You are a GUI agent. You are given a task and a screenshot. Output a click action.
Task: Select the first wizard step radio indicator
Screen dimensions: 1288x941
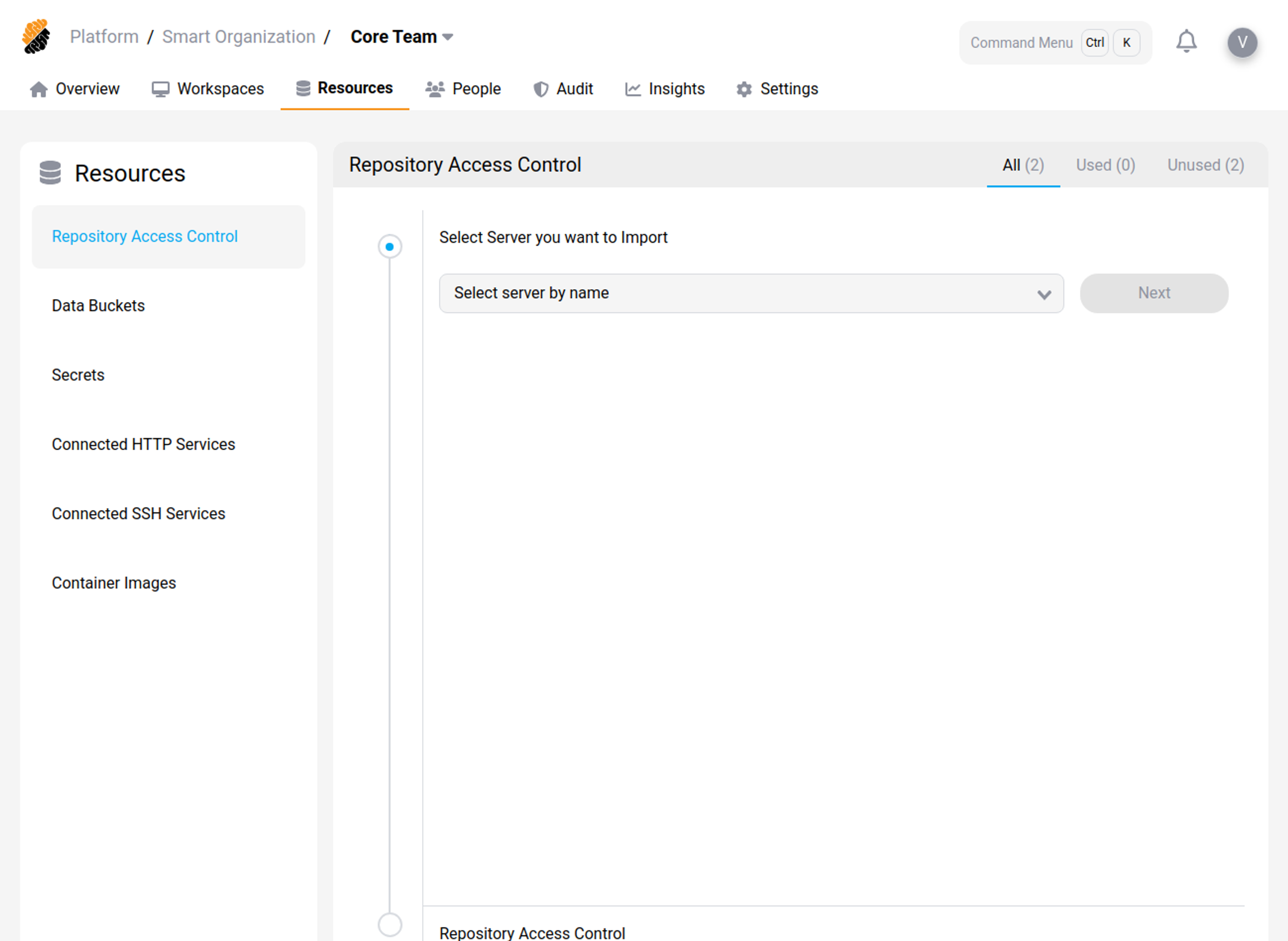(x=390, y=246)
